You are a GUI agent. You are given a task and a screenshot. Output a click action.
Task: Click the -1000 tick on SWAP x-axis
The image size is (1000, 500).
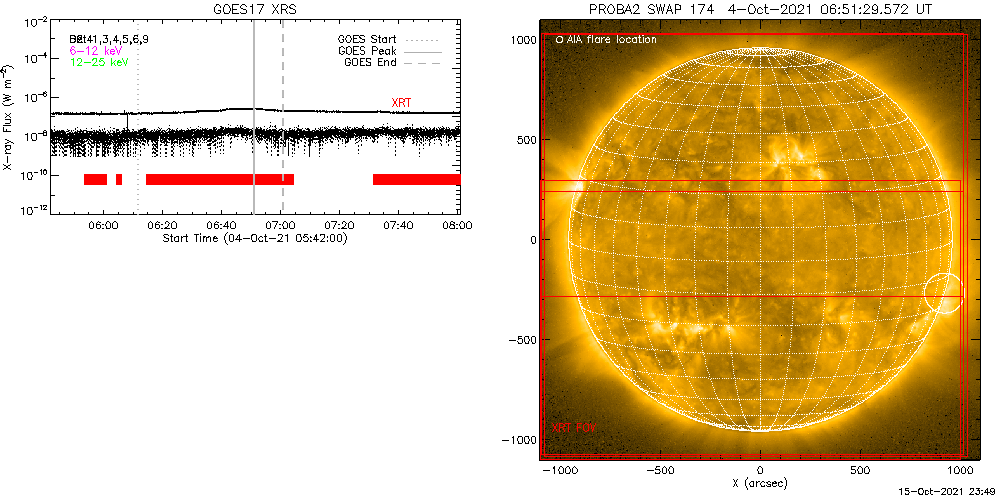click(x=560, y=471)
